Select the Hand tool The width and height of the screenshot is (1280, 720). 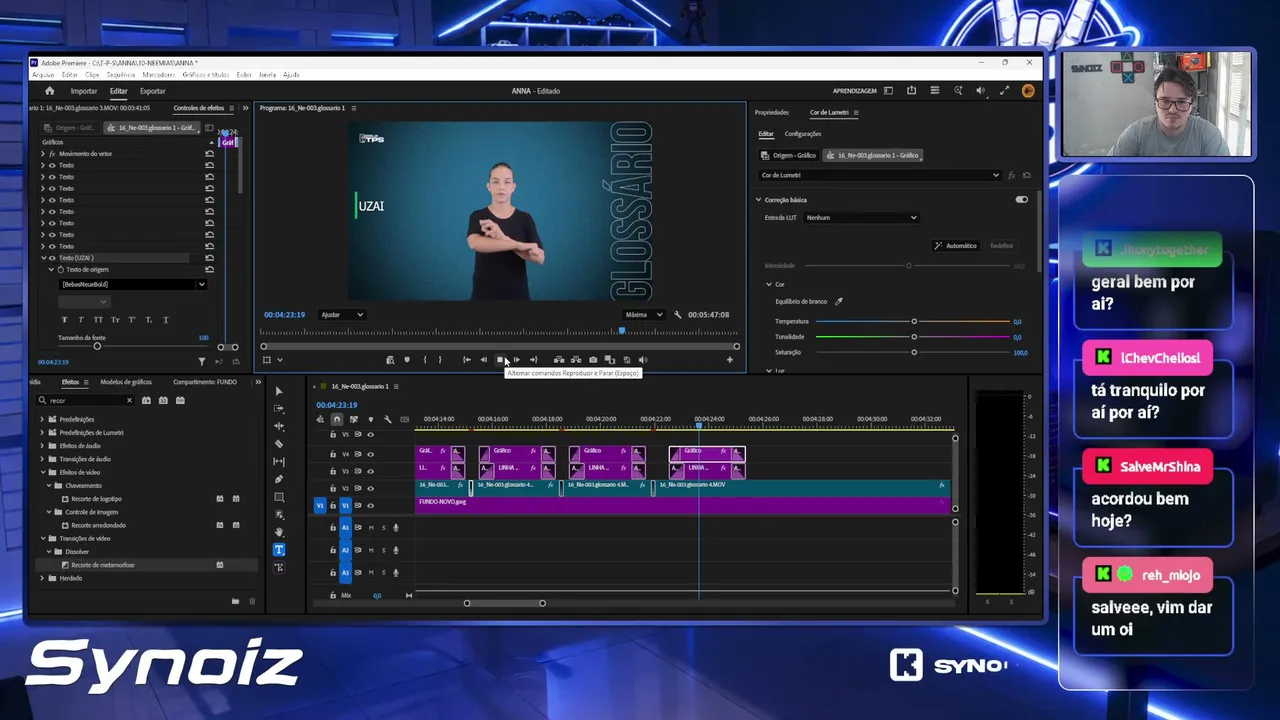pos(279,532)
